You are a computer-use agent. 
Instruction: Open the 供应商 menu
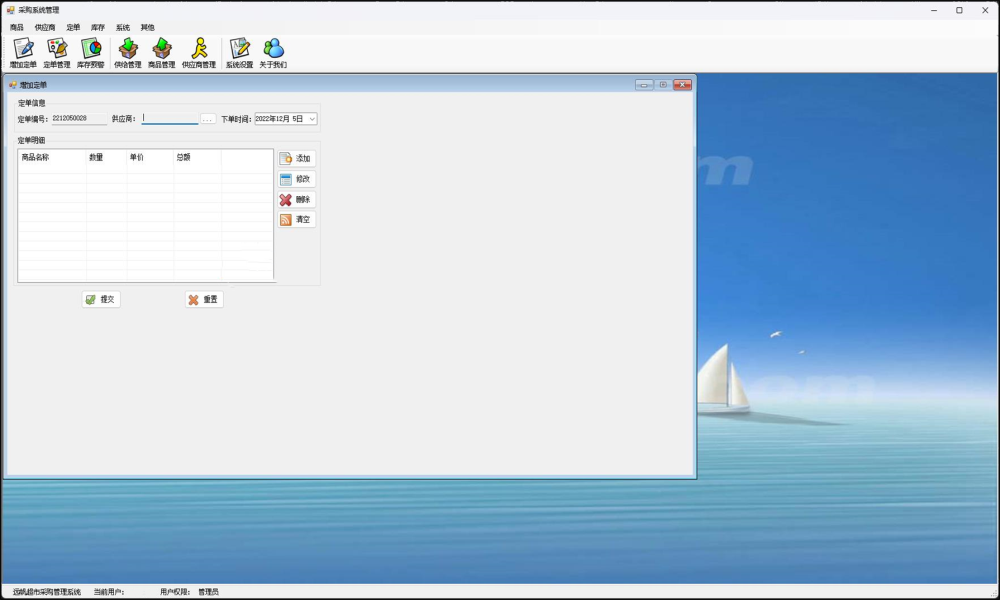coord(45,27)
